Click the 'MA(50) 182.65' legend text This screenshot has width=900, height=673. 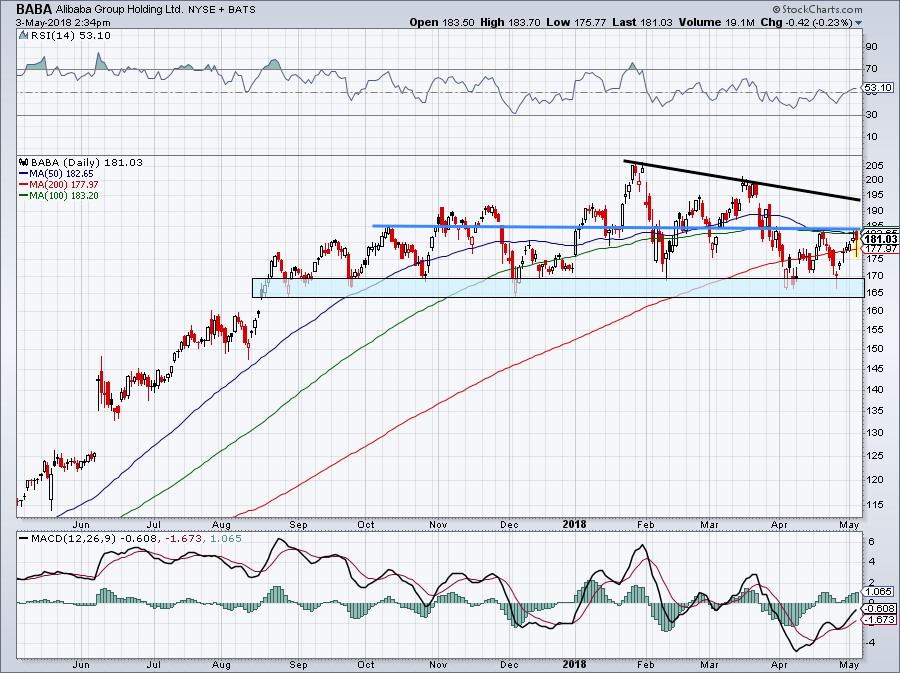61,173
